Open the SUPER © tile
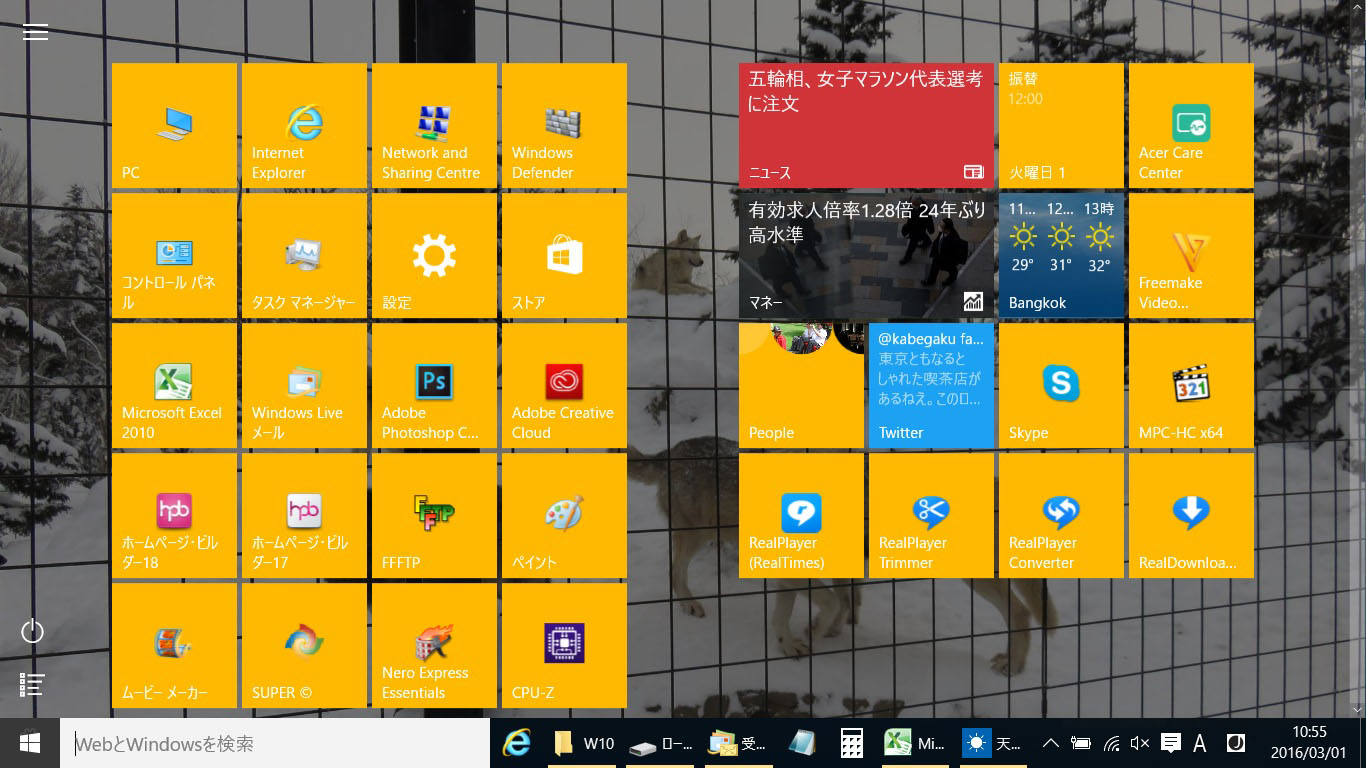 click(x=304, y=645)
